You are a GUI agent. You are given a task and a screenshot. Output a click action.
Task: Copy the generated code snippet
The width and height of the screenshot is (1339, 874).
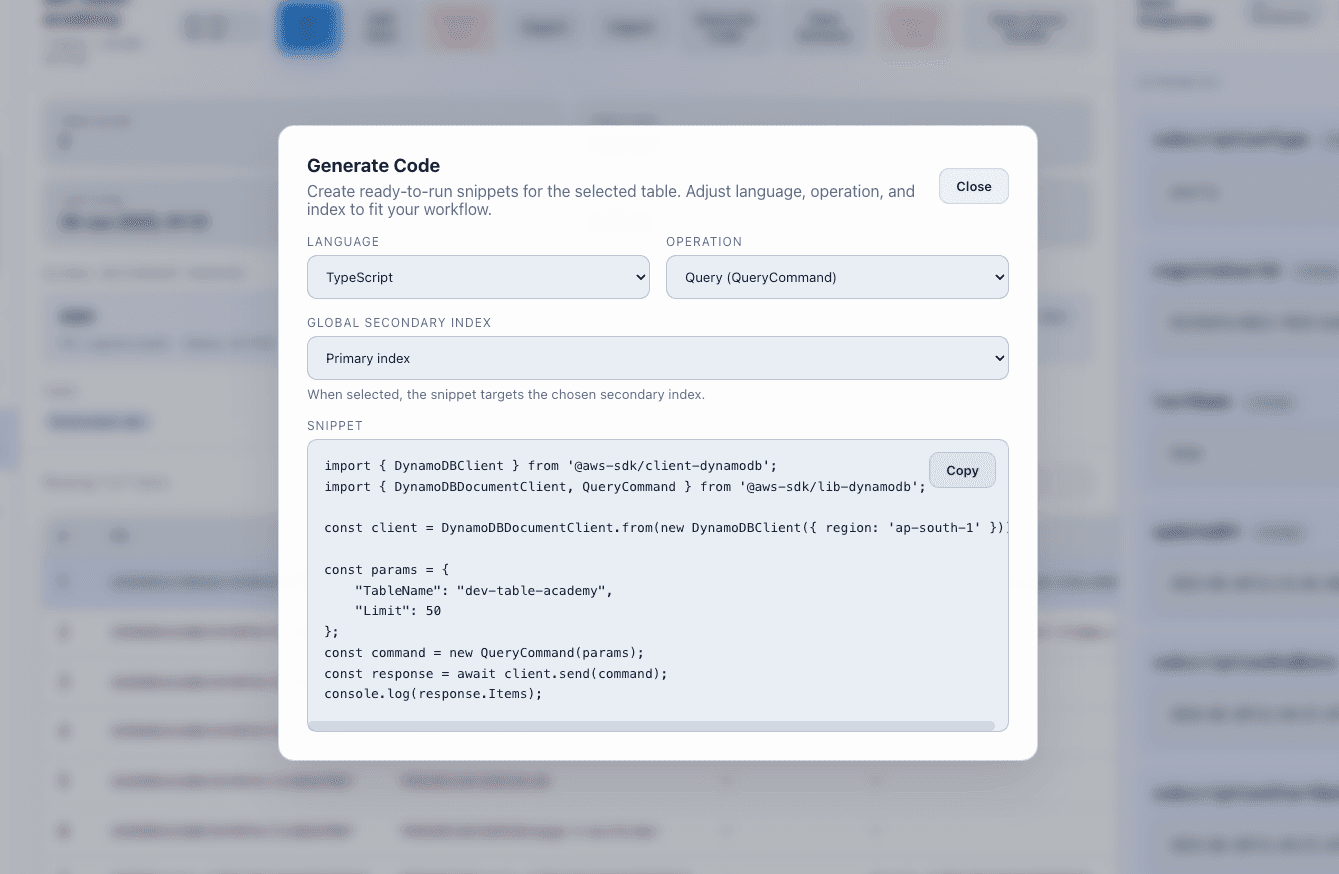click(962, 470)
